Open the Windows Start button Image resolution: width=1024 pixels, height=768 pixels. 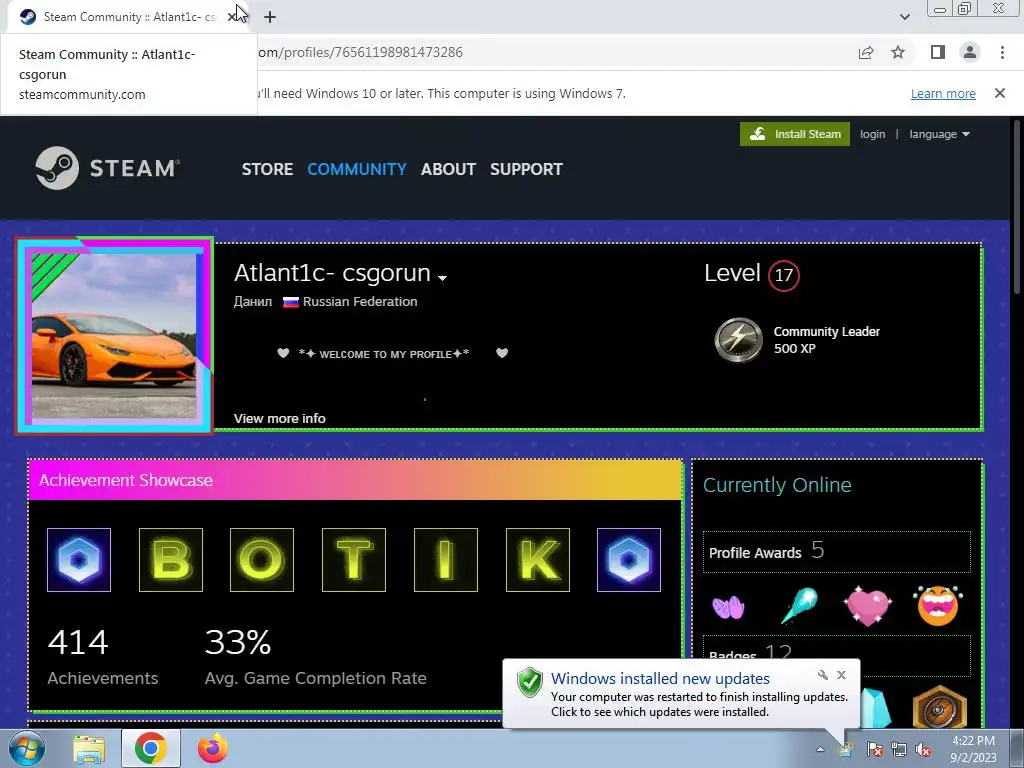[27, 748]
